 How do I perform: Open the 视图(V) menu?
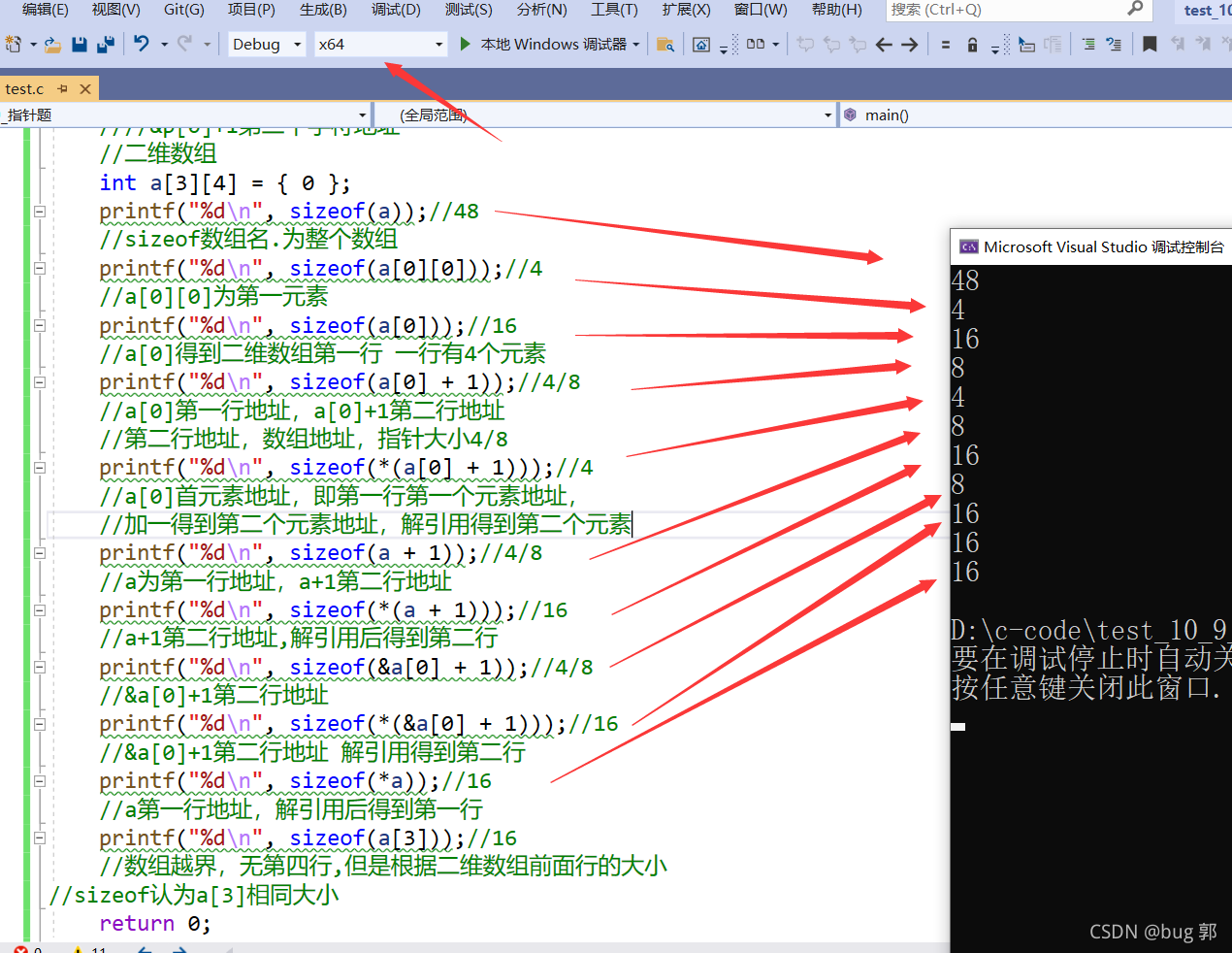pyautogui.click(x=115, y=10)
